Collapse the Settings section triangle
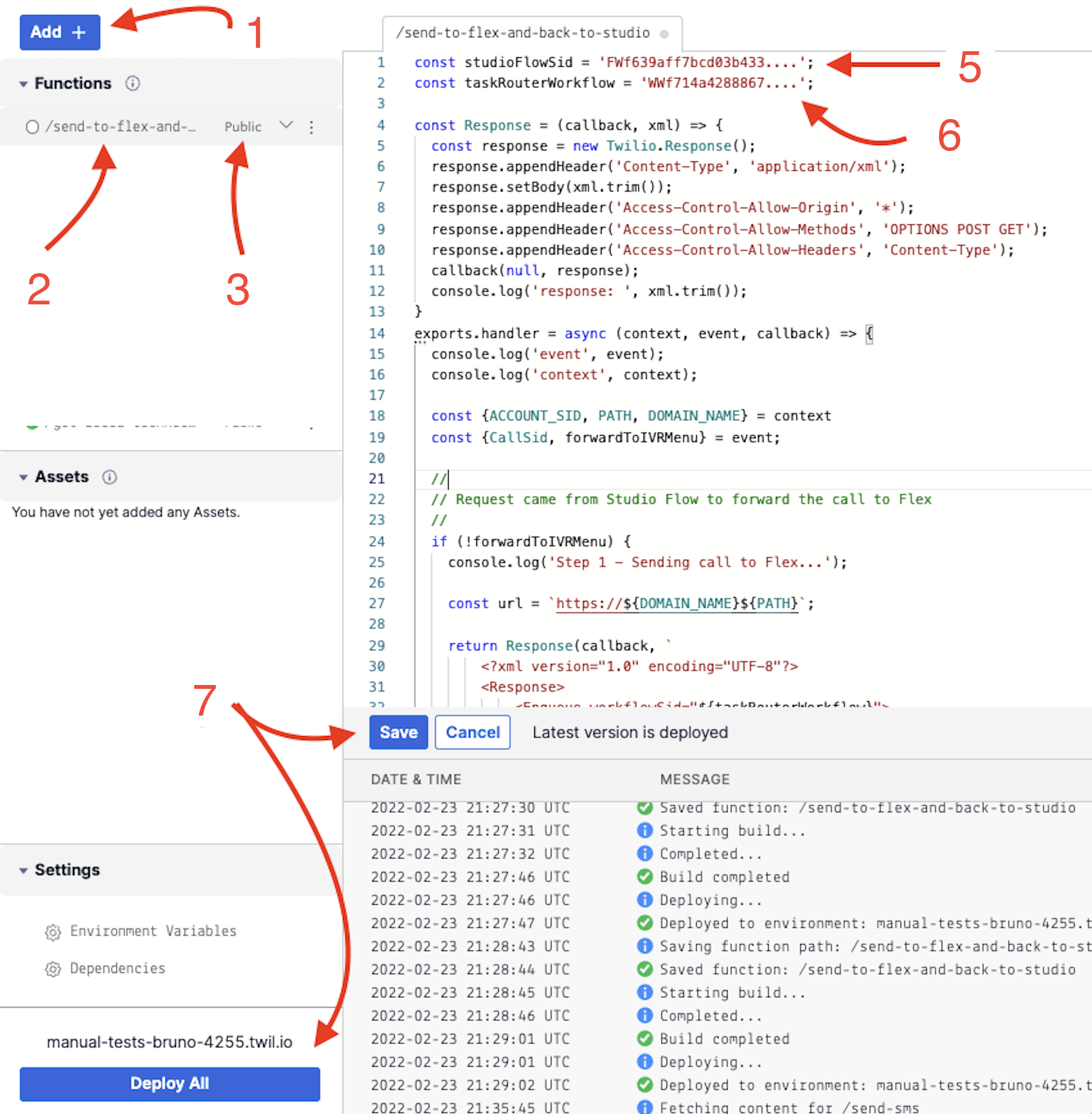The width and height of the screenshot is (1092, 1114). (23, 870)
